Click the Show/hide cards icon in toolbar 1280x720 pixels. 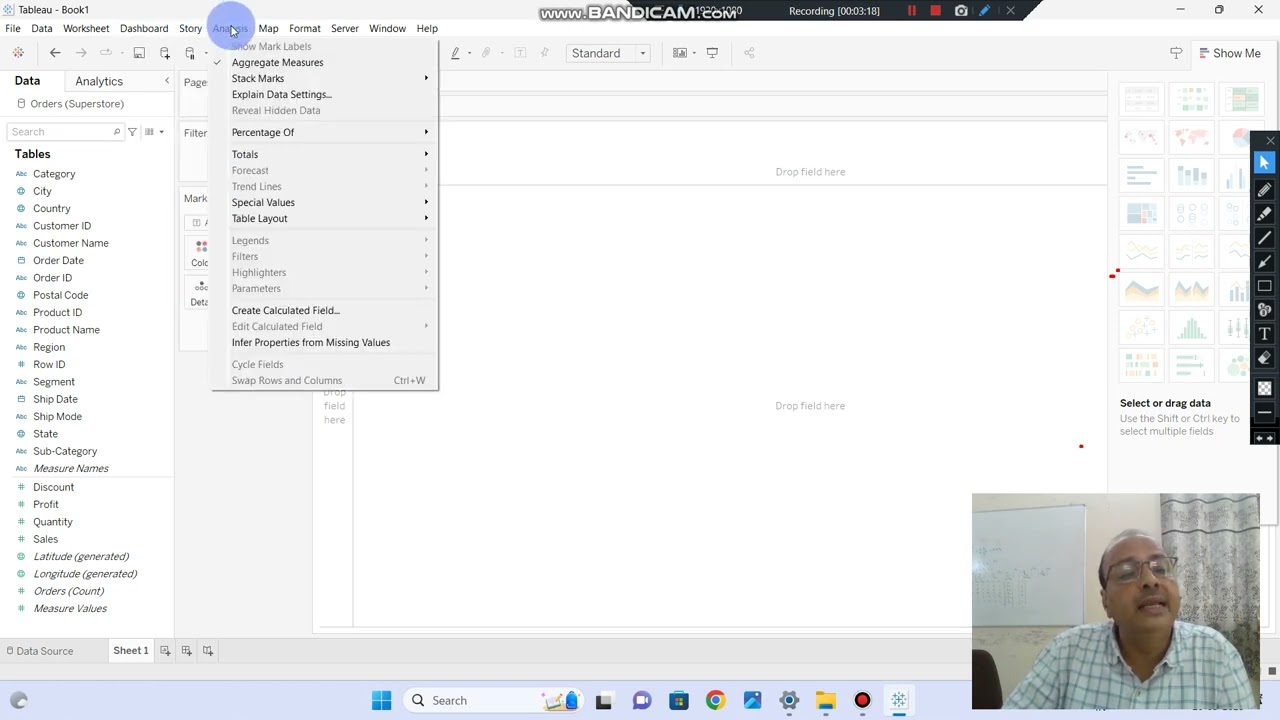click(x=679, y=53)
